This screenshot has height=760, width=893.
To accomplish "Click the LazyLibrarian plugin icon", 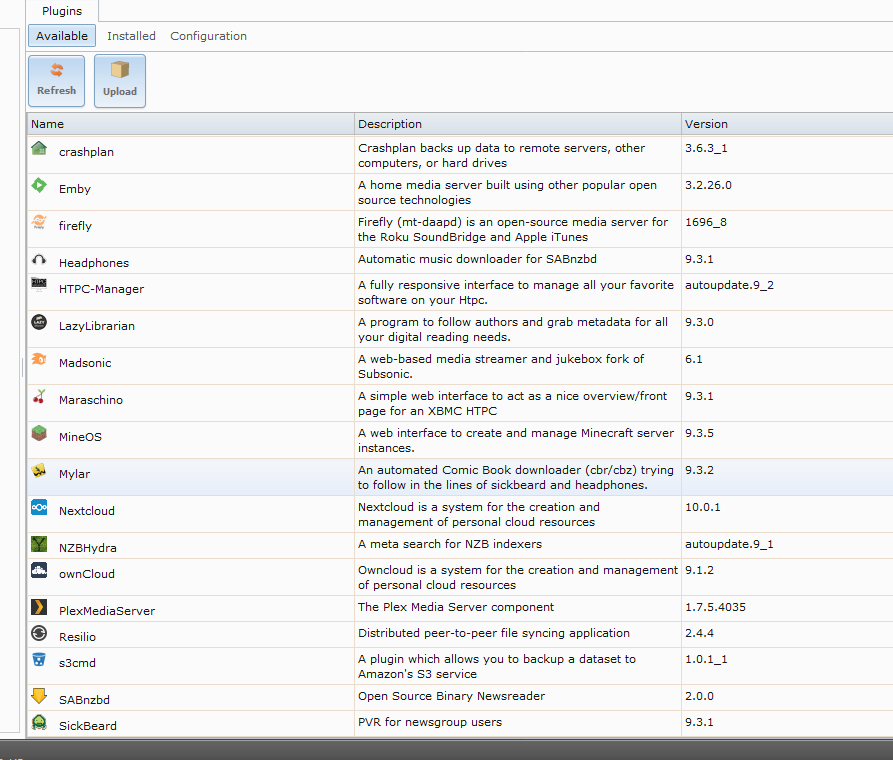I will 39,322.
